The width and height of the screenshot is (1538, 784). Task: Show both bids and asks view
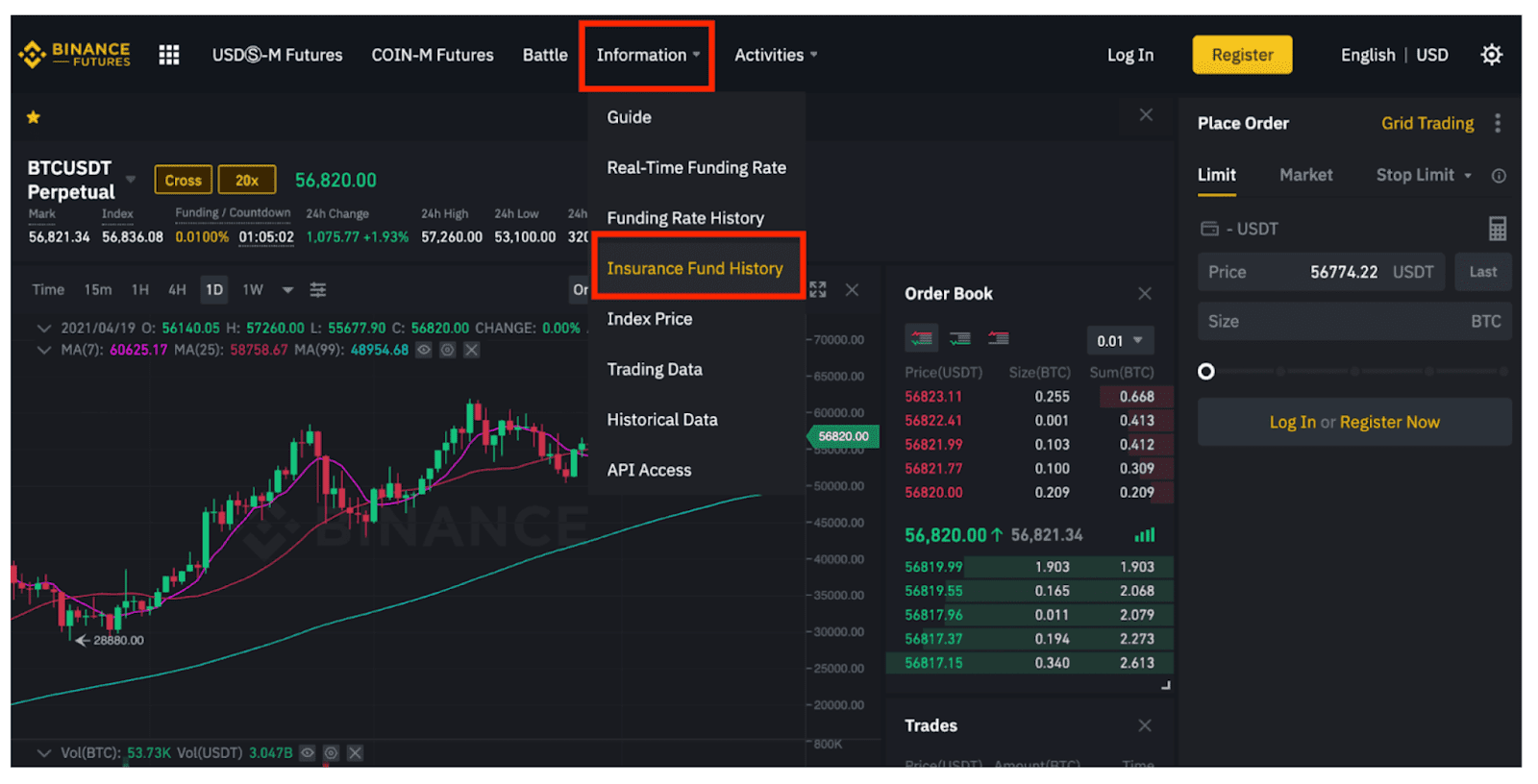[921, 338]
